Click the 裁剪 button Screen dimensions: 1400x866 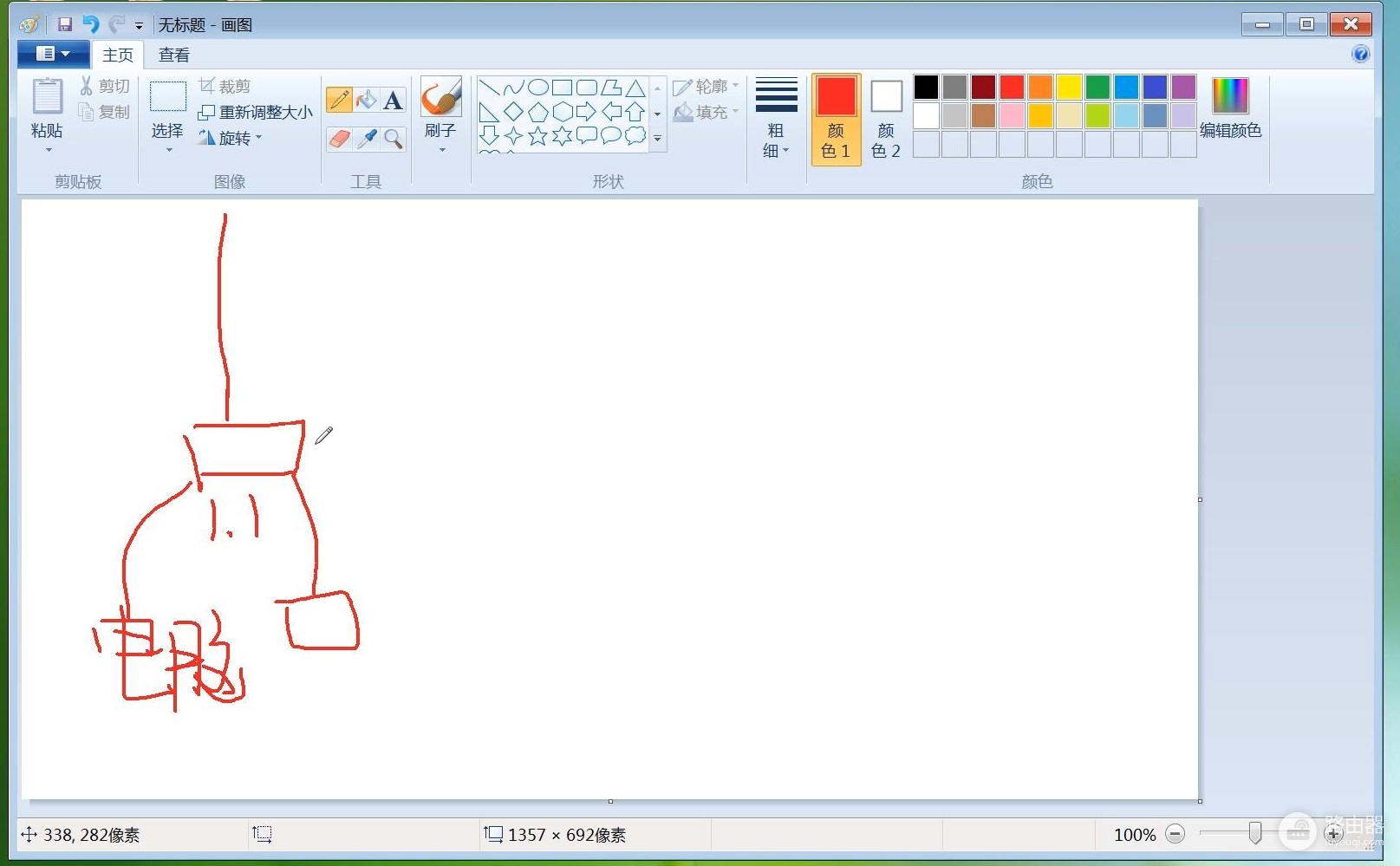tap(224, 86)
